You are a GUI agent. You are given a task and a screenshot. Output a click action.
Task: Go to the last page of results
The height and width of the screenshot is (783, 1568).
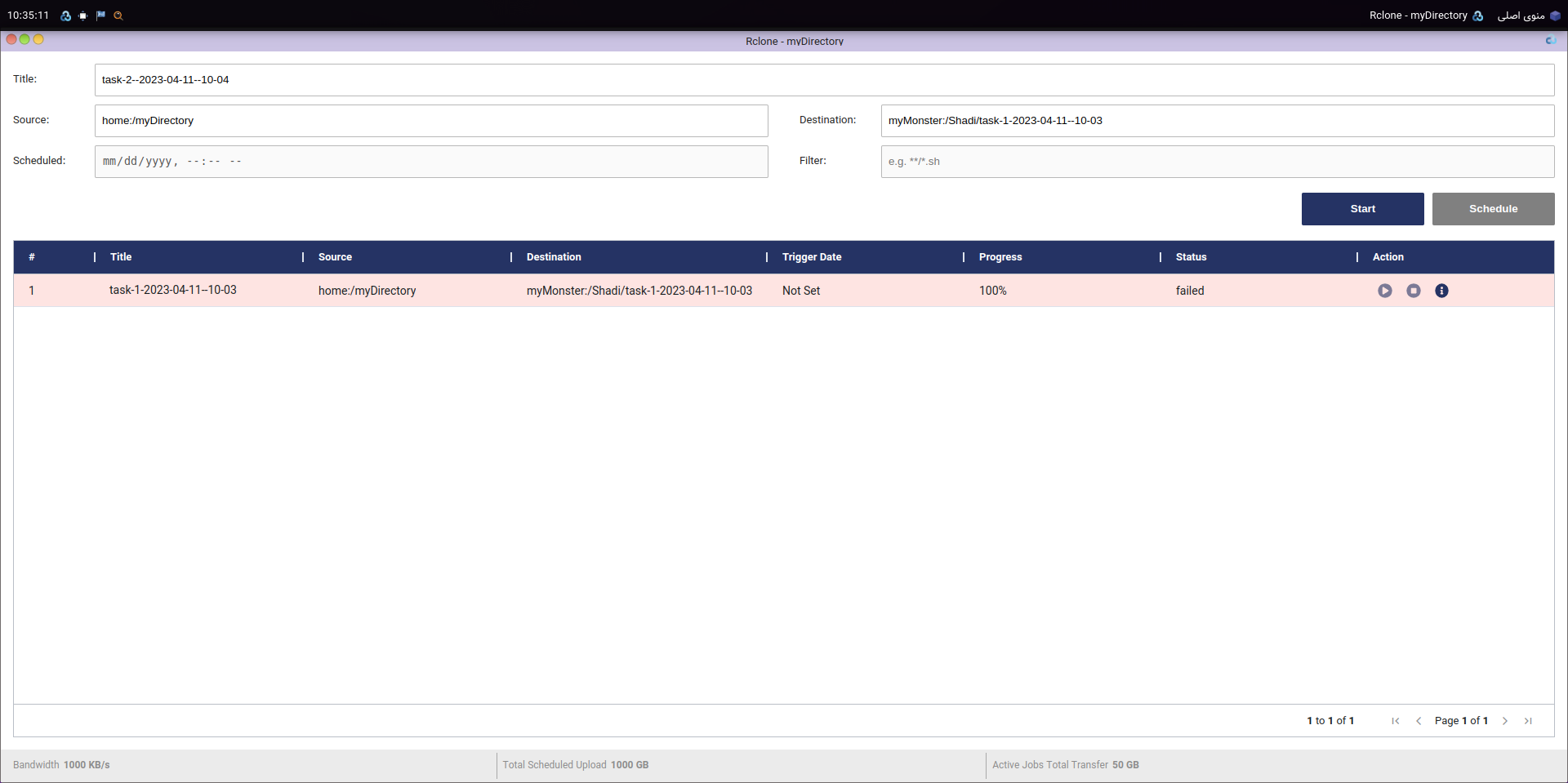tap(1528, 721)
